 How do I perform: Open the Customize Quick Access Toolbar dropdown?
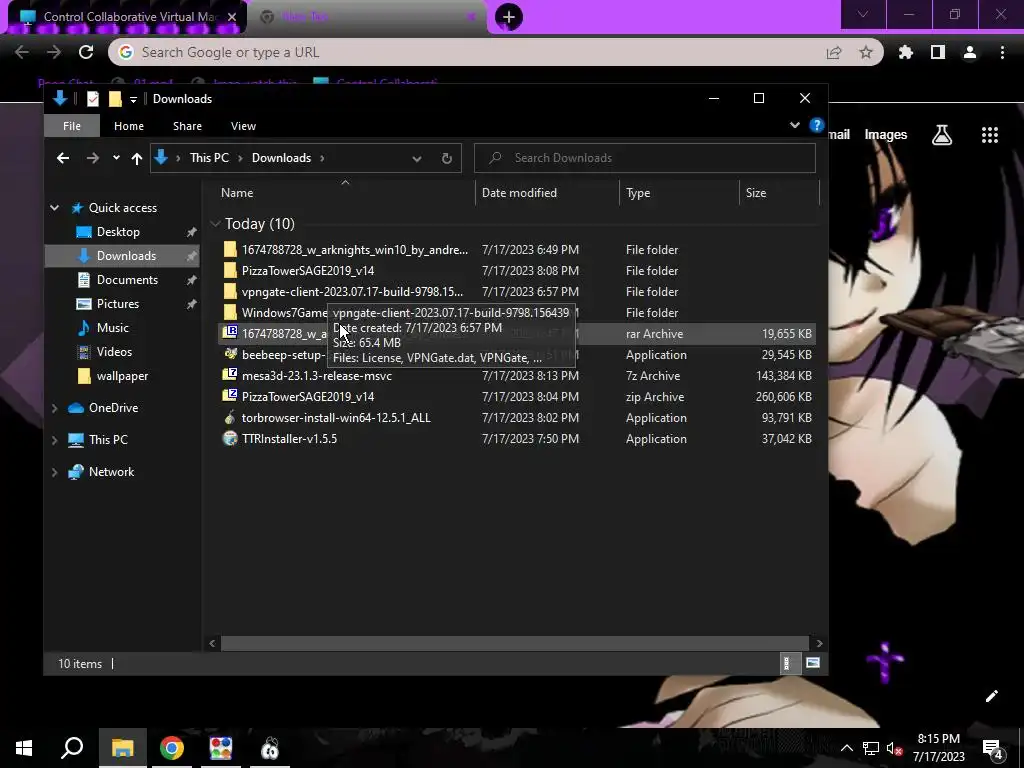coord(133,99)
